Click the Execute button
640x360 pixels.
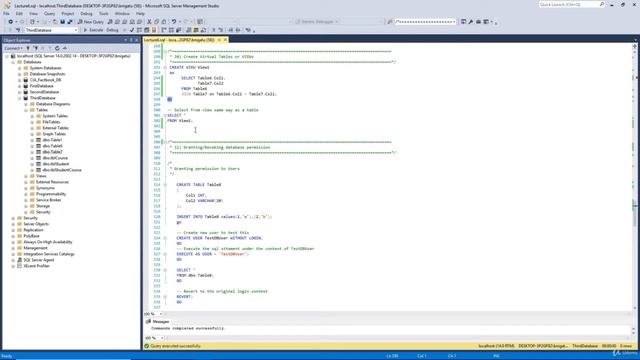point(93,30)
